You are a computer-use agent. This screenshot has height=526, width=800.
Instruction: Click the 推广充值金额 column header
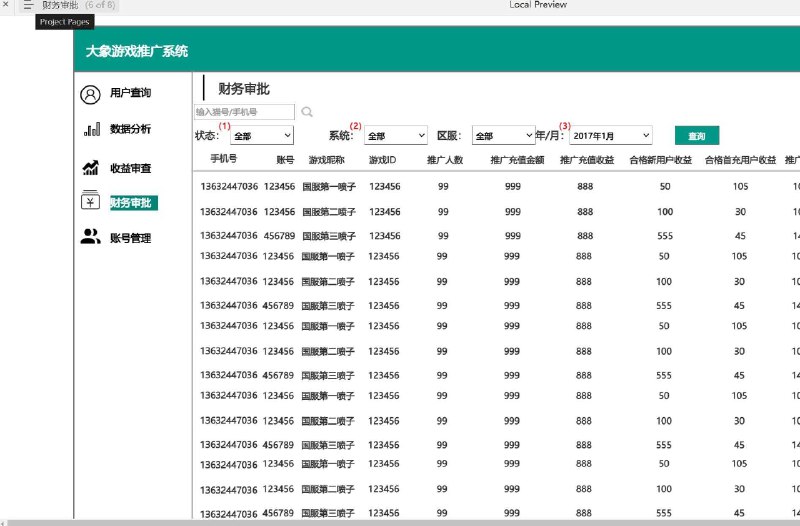(517, 160)
